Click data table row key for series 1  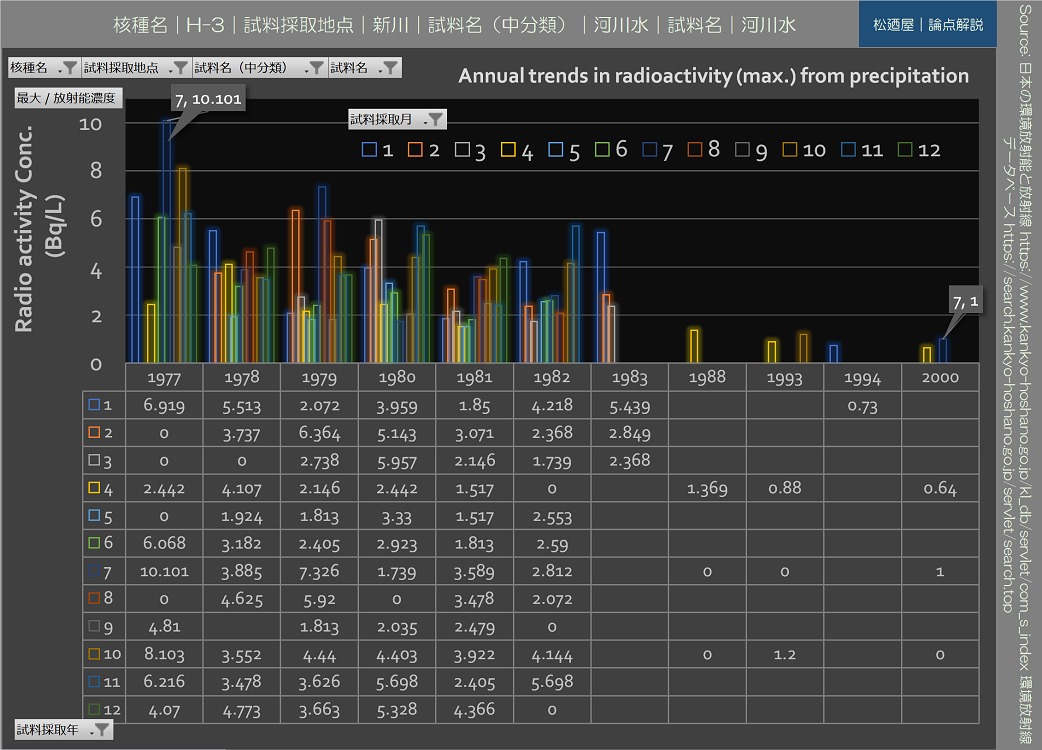pyautogui.click(x=100, y=405)
